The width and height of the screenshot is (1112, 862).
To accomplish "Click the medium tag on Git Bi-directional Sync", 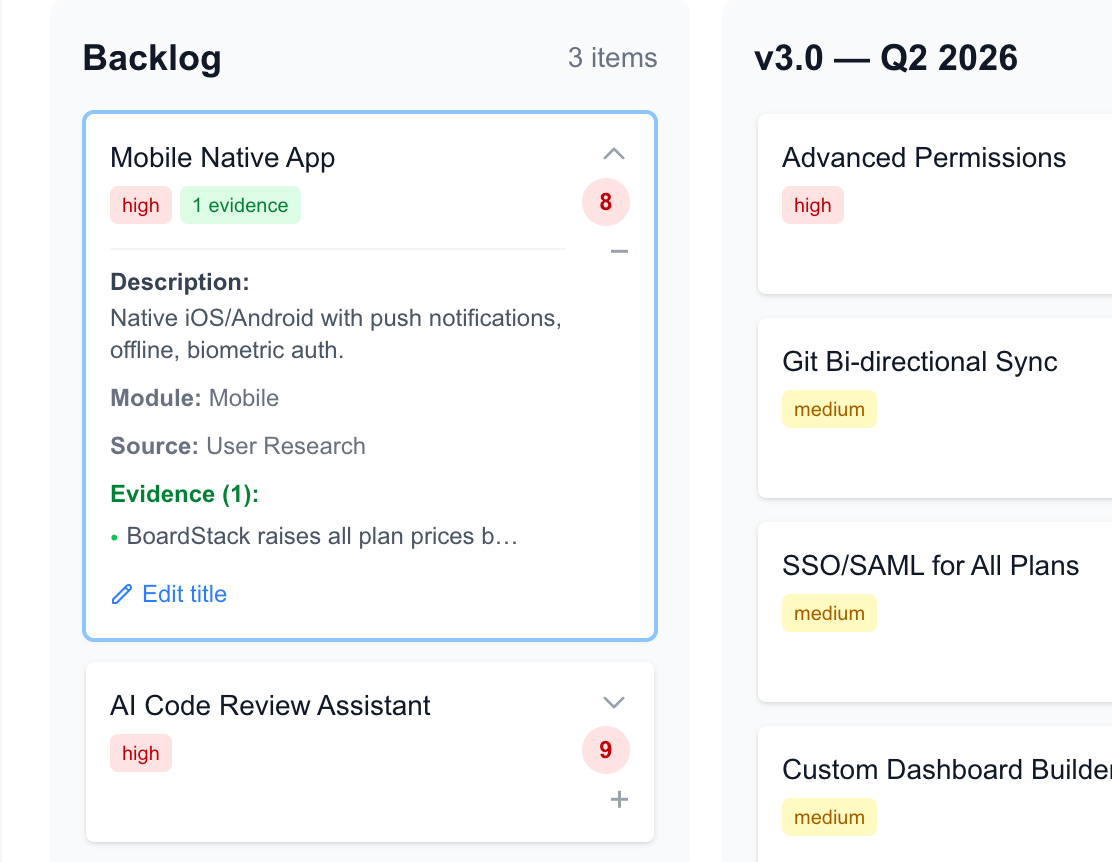I will click(829, 409).
